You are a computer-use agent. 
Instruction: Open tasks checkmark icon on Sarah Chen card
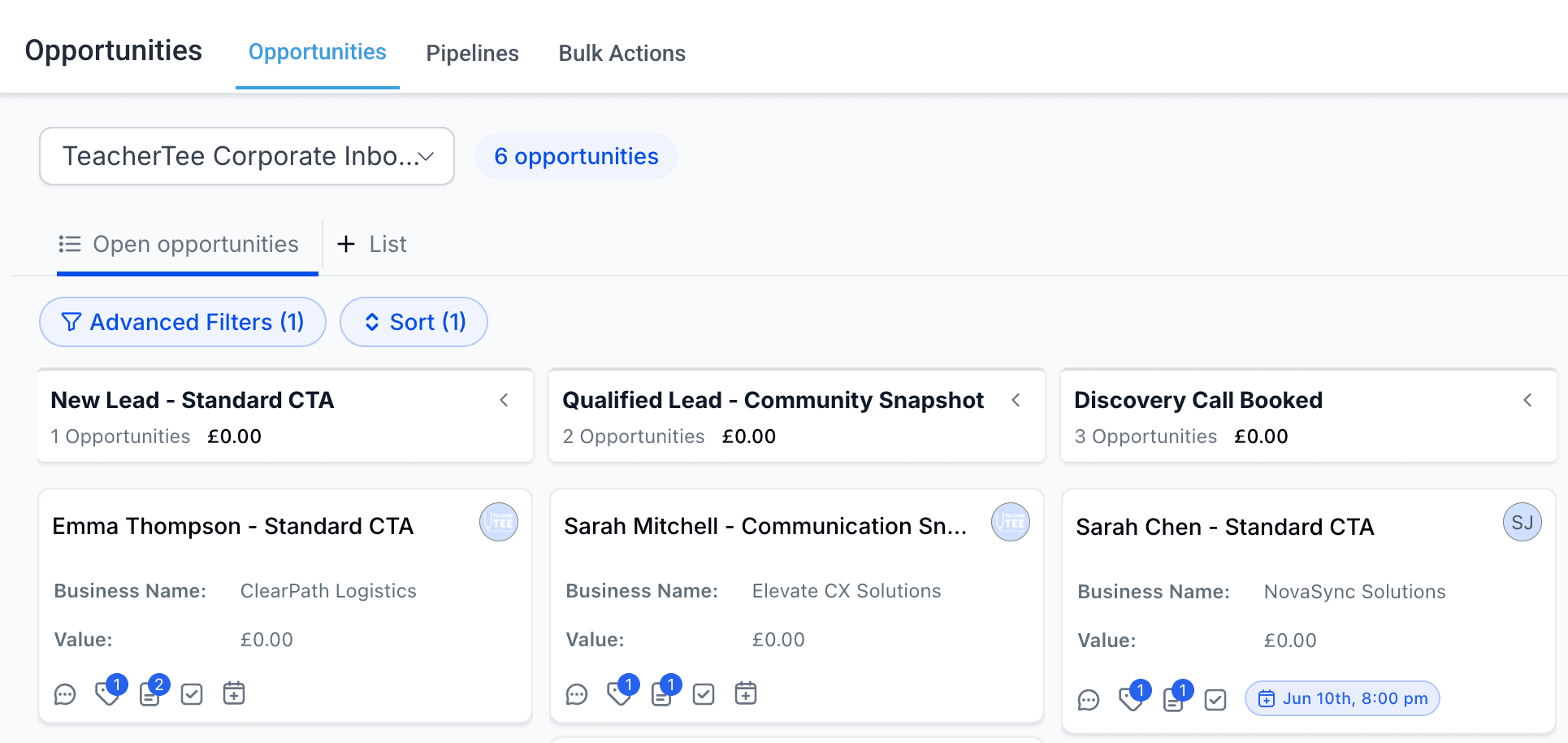(x=1215, y=700)
